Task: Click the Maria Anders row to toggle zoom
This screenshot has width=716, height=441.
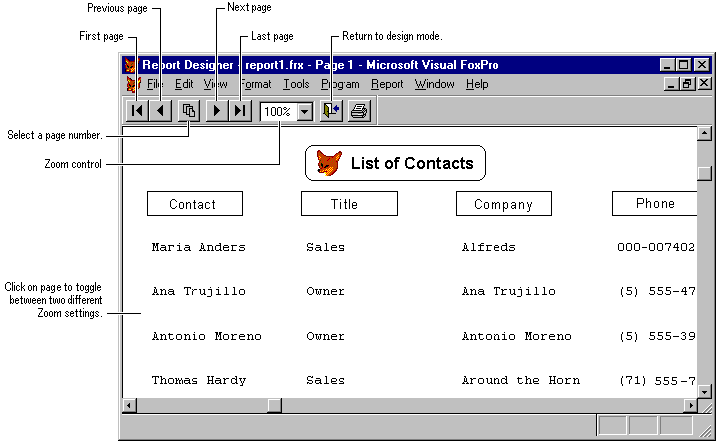Action: [198, 247]
